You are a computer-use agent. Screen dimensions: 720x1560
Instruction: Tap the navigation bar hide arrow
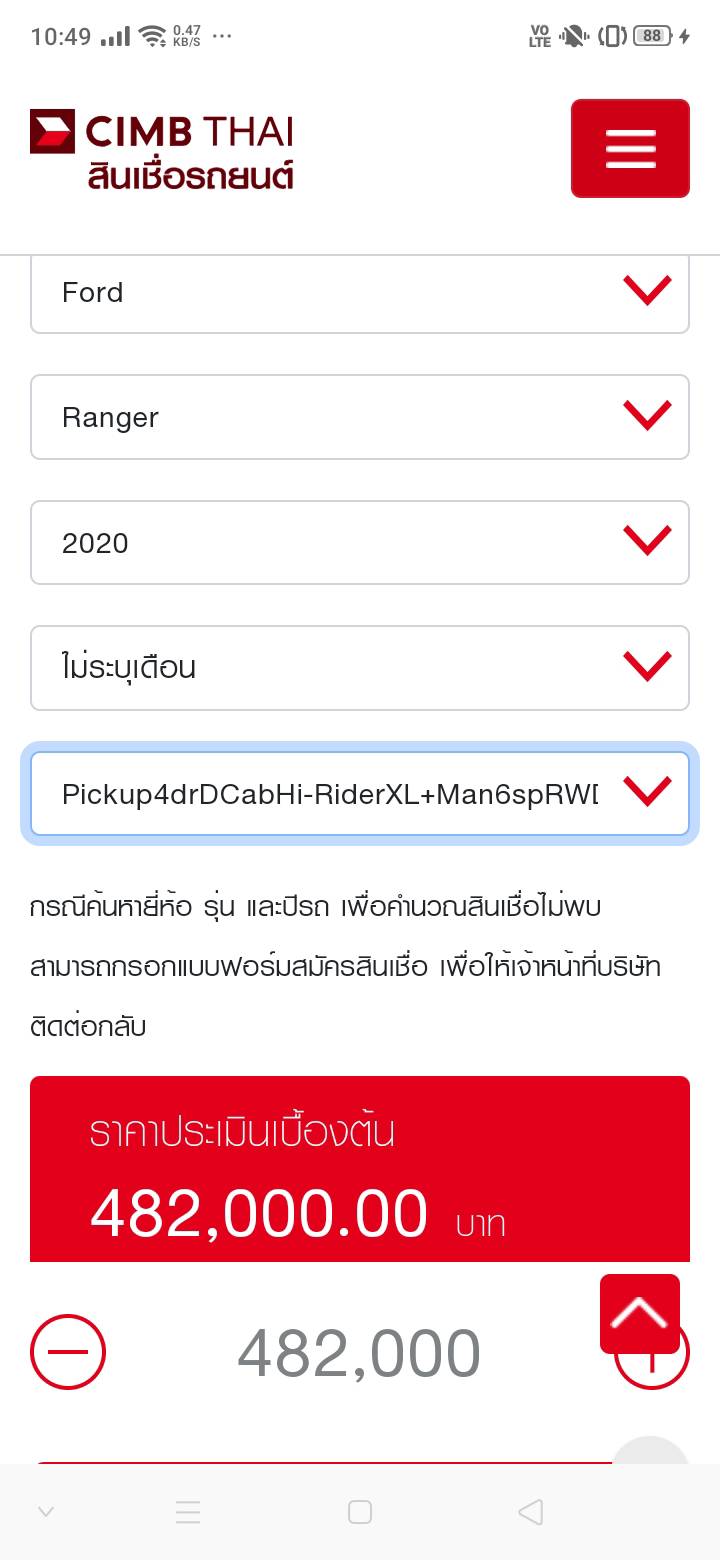pos(45,1512)
